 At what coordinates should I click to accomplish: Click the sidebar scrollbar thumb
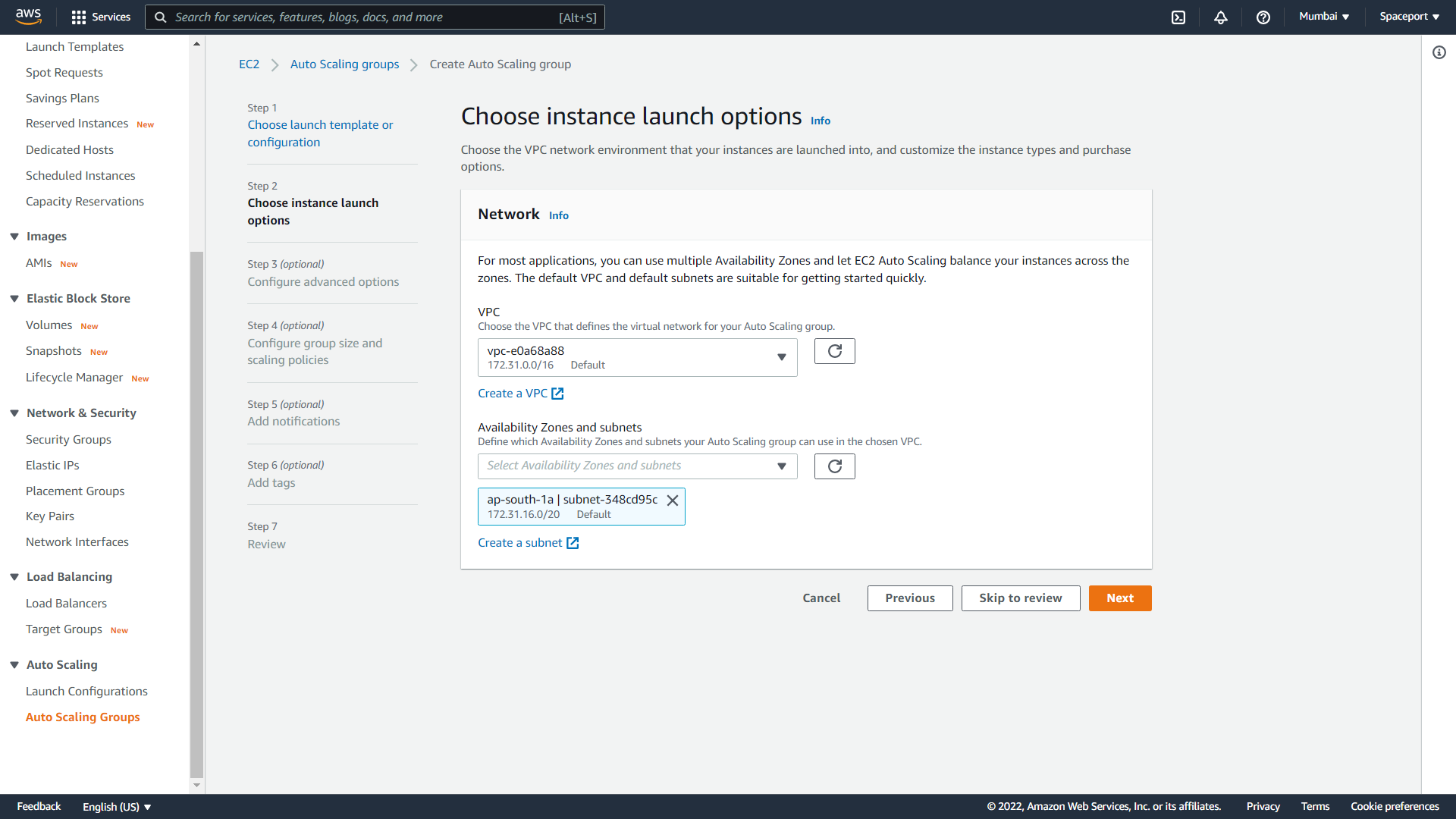tap(196, 516)
